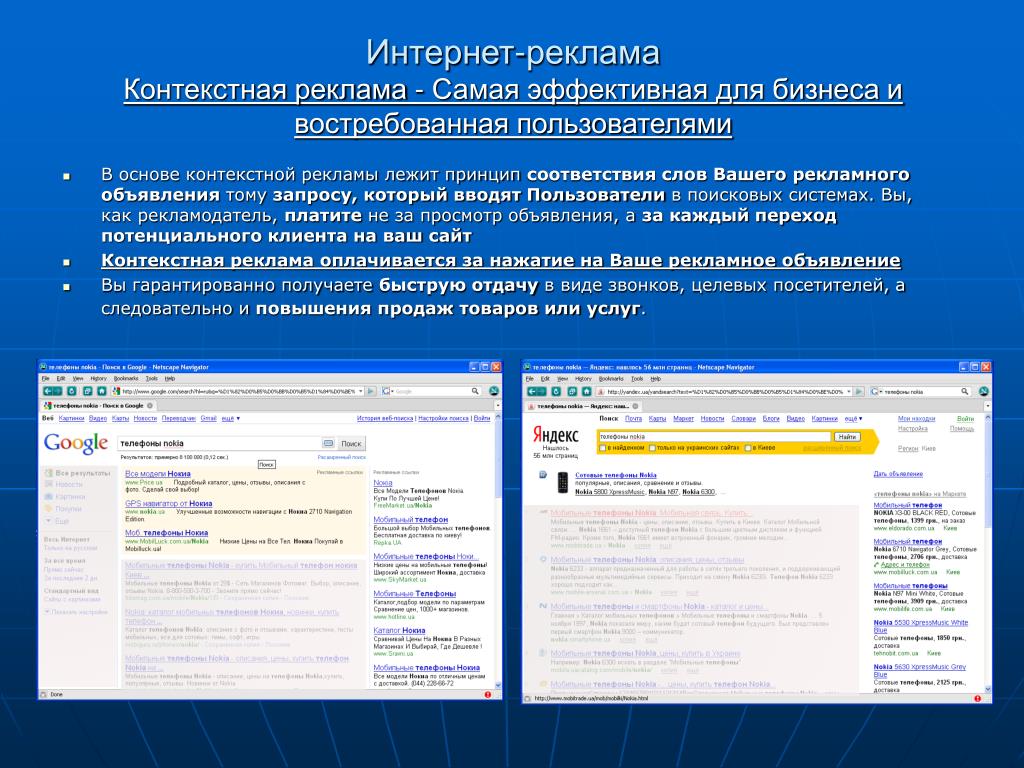Open the File menu in the Google window
This screenshot has height=768, width=1024.
point(46,378)
